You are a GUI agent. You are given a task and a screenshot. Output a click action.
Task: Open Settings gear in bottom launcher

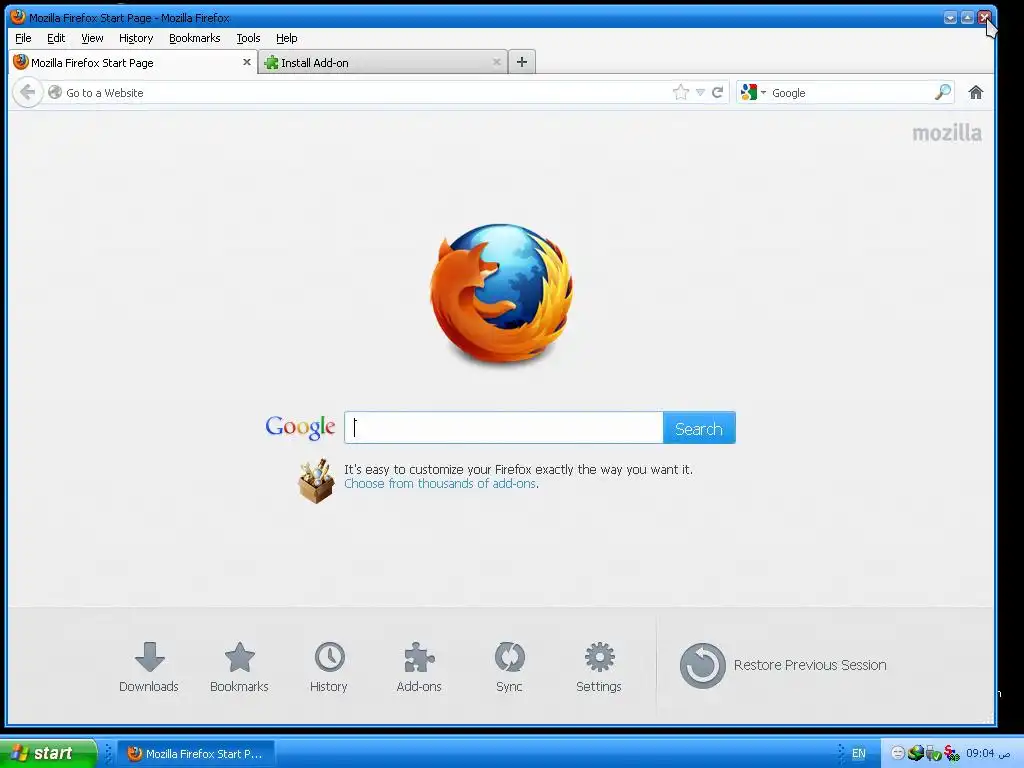pyautogui.click(x=599, y=667)
